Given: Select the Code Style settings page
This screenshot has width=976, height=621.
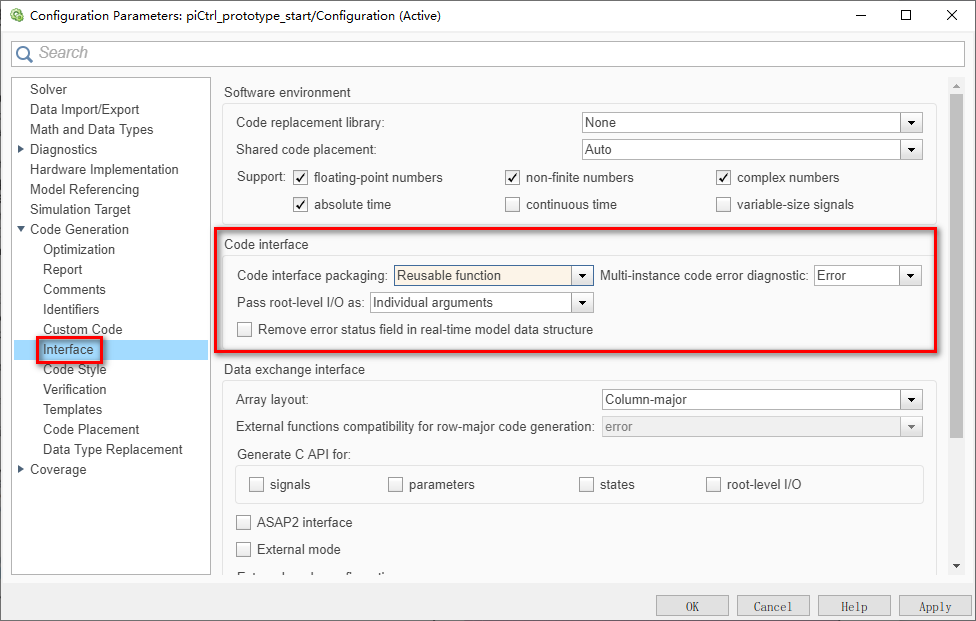Looking at the screenshot, I should pos(77,369).
